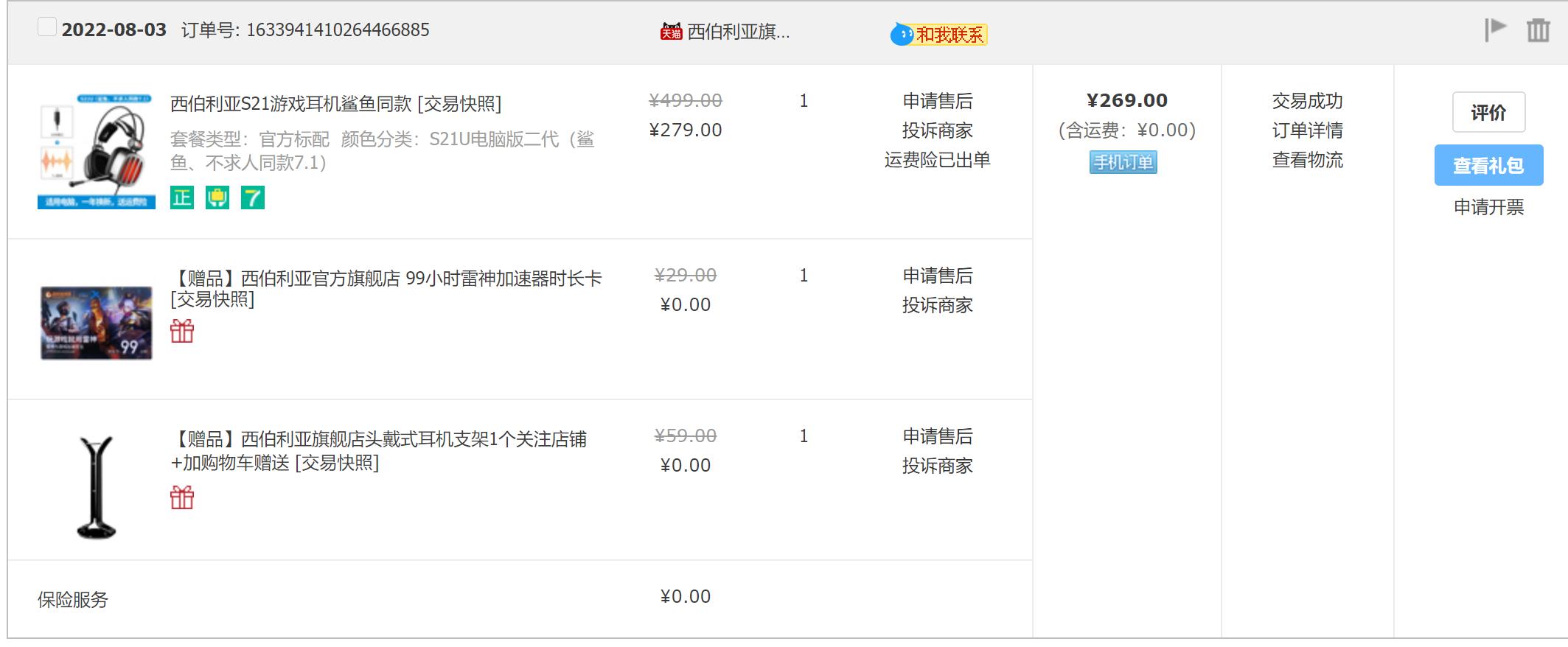Click the headset price ¥279.00
Viewport: 1568px width, 647px height.
686,130
